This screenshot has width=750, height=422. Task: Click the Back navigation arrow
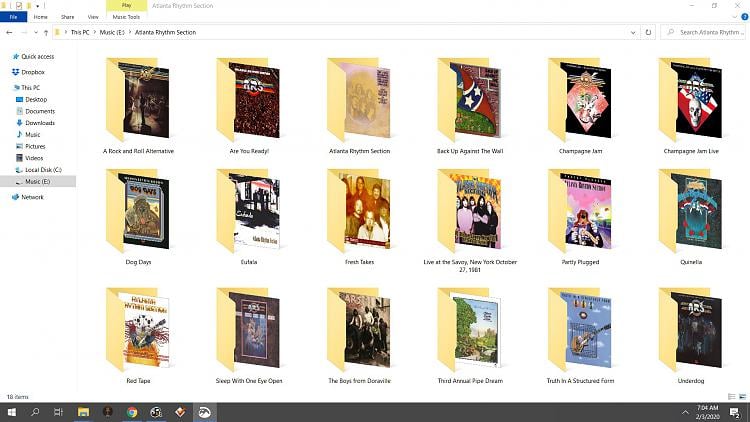(9, 32)
